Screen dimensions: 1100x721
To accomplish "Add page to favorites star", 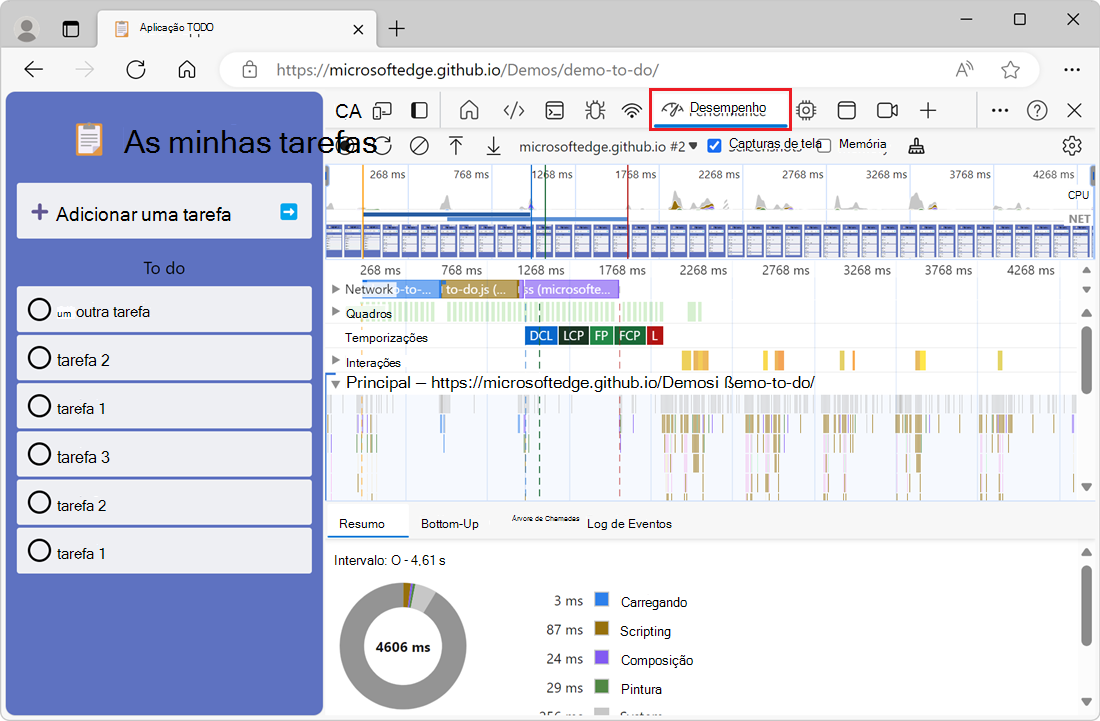I will coord(1010,69).
